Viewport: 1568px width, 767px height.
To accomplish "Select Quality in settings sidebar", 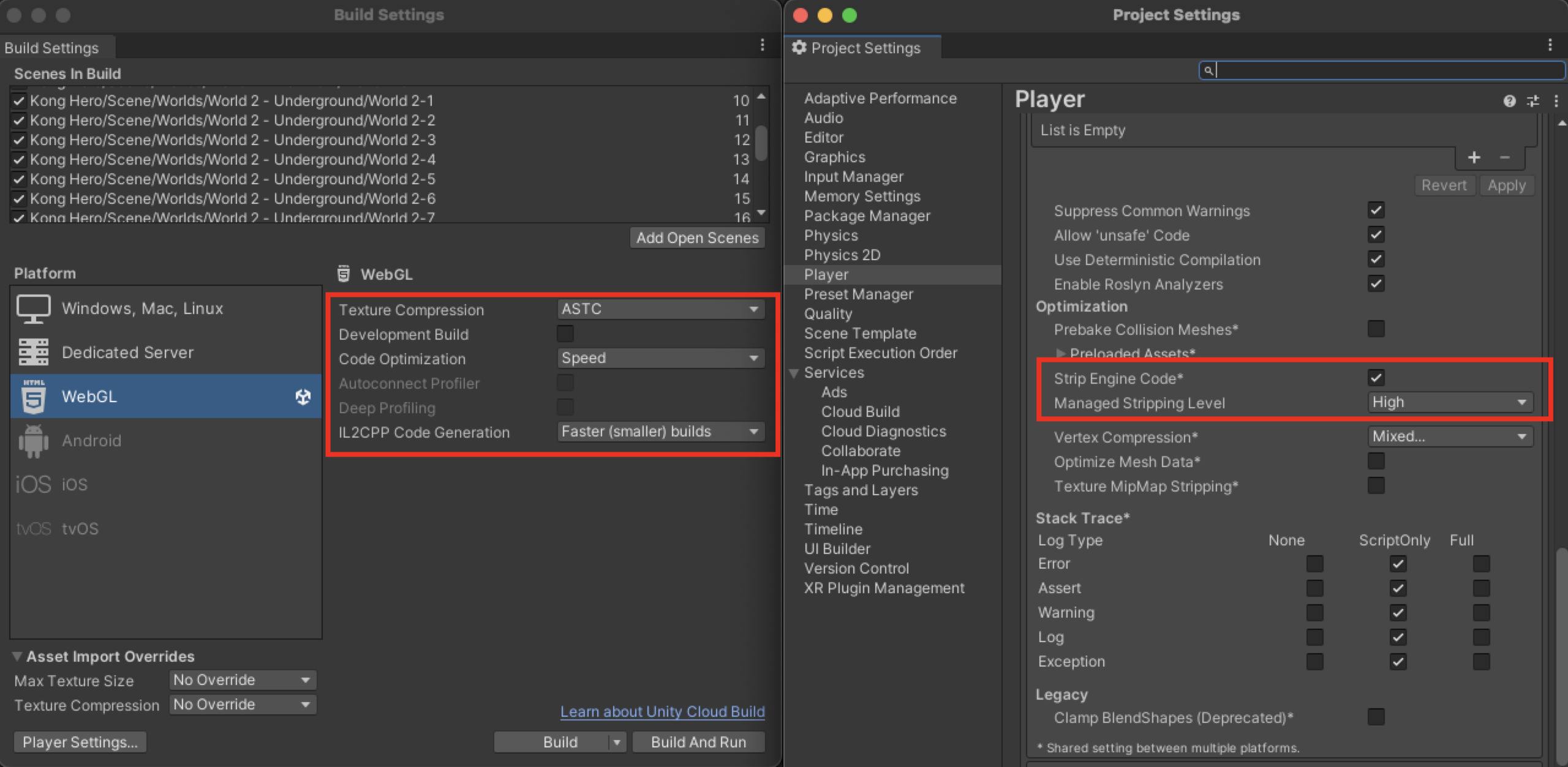I will click(x=827, y=314).
